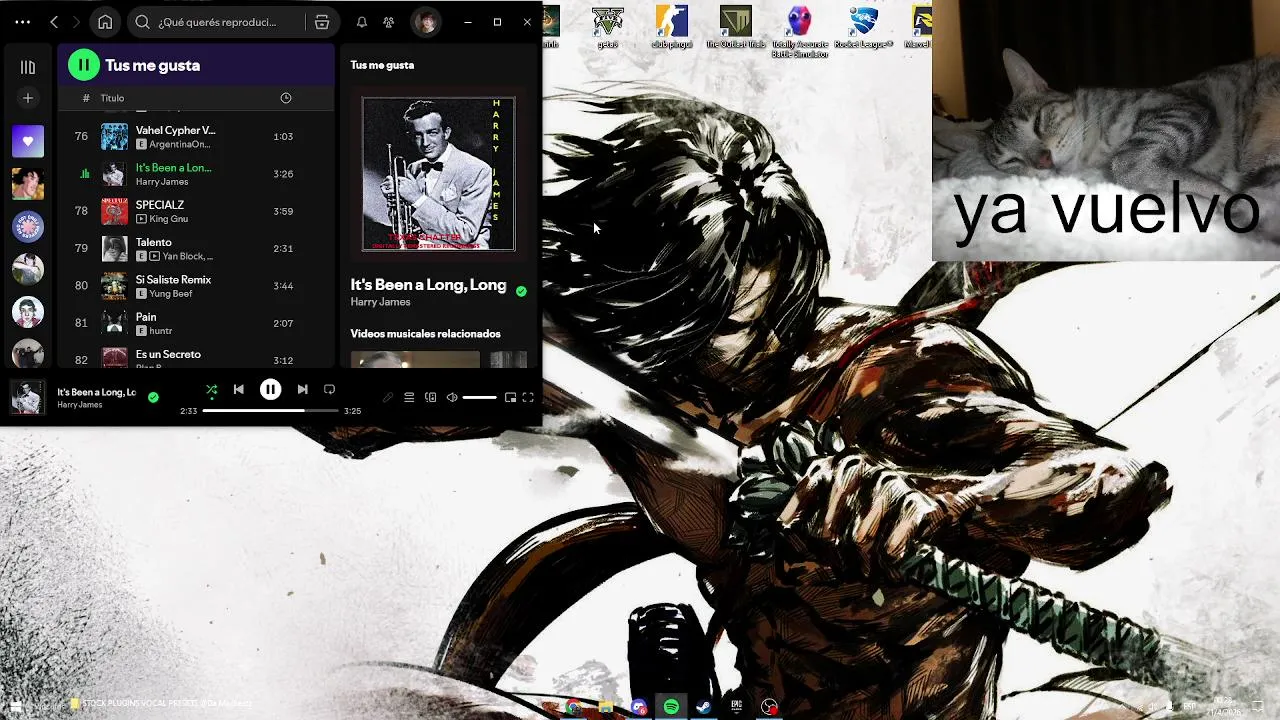Skip to the previous track
The height and width of the screenshot is (720, 1280).
click(x=238, y=390)
